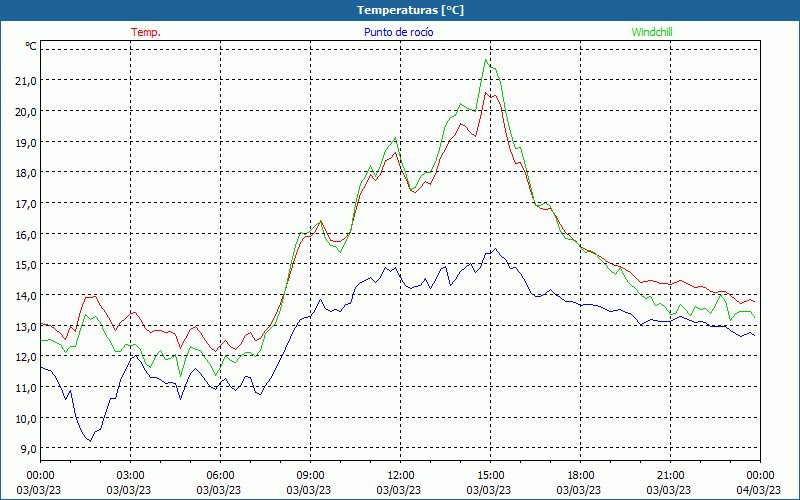Click the 'Temperaturas [°C]' chart title
The image size is (800, 500).
pyautogui.click(x=410, y=10)
